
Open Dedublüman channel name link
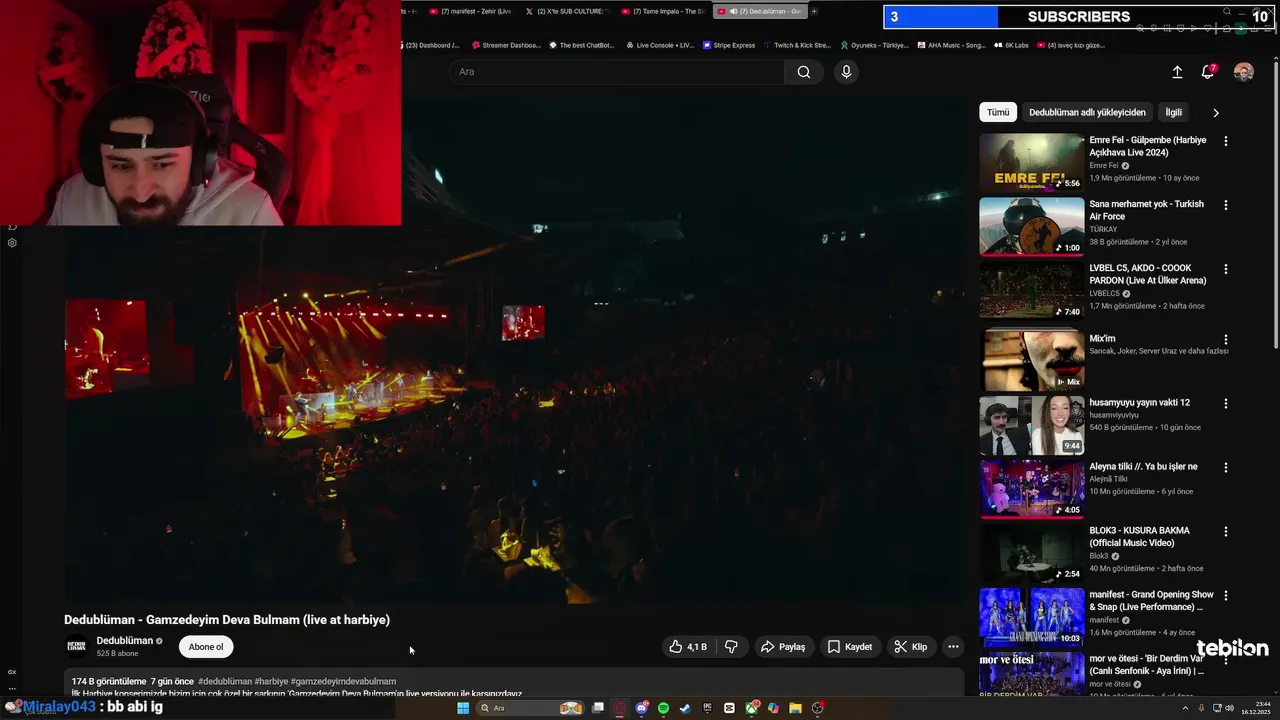coord(125,641)
